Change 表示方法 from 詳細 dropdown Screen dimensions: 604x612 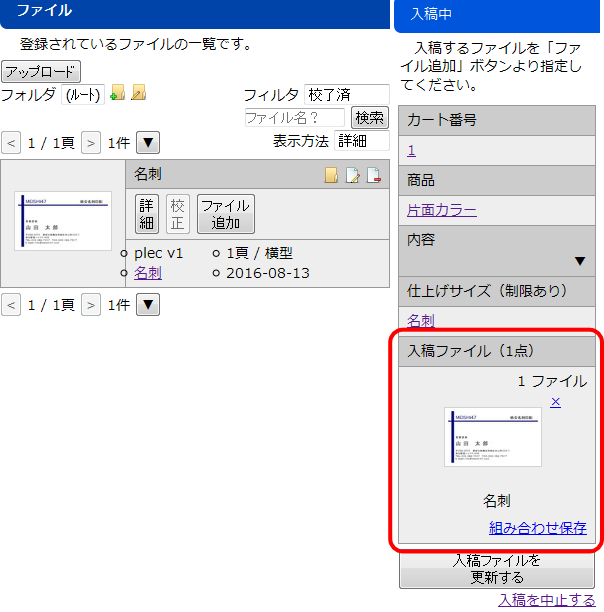point(361,141)
